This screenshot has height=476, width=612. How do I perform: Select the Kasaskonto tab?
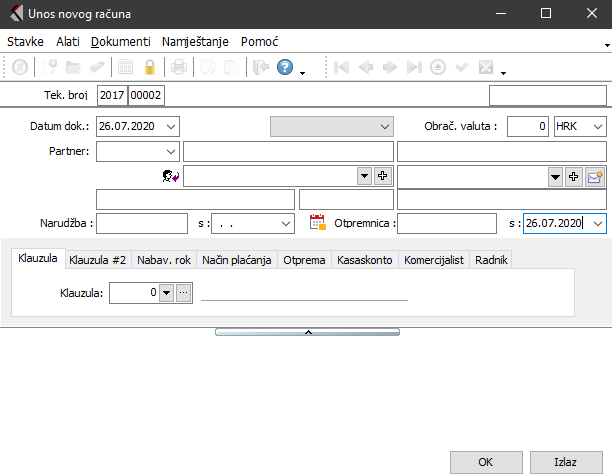364,259
